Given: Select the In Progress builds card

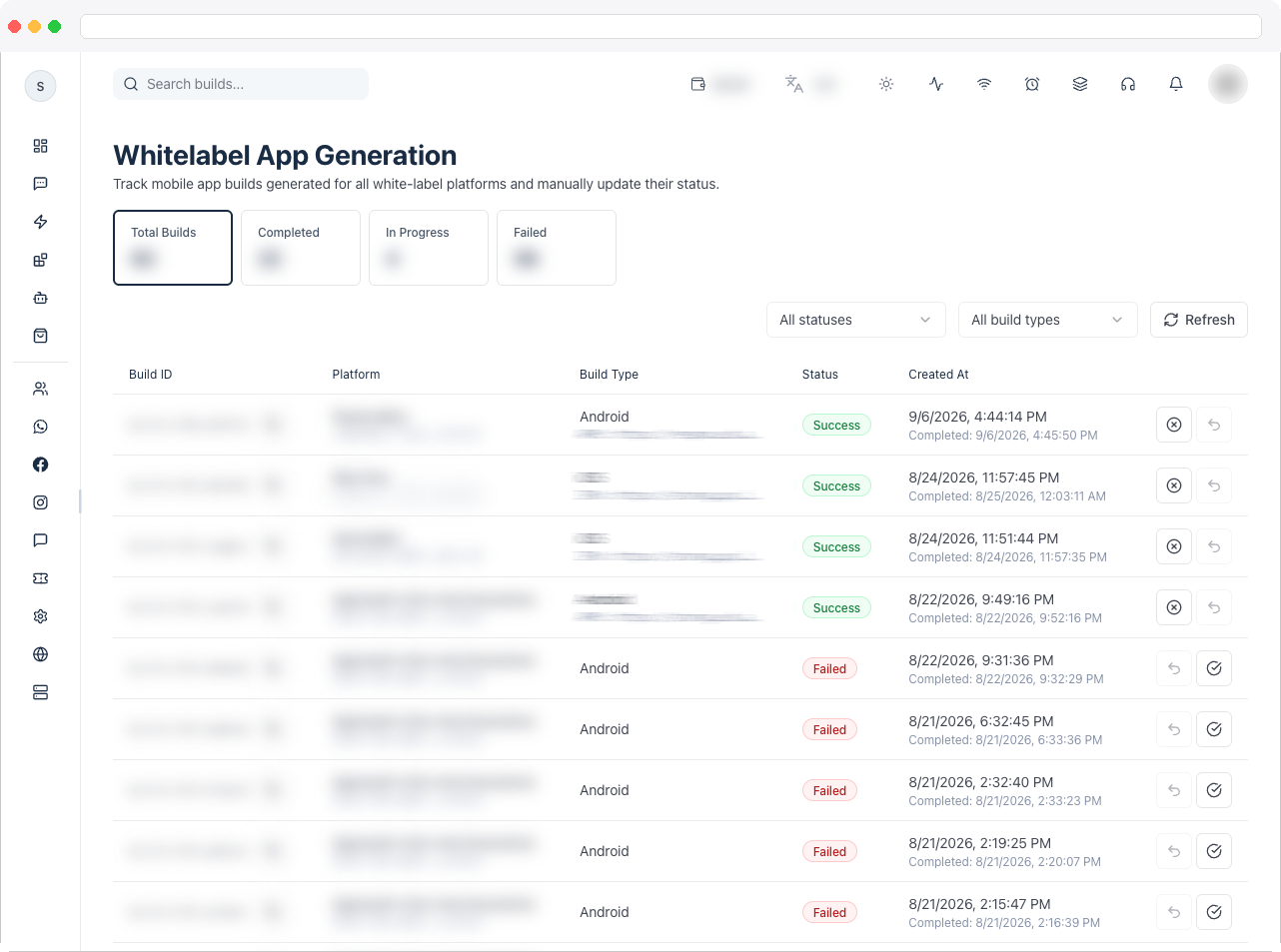Looking at the screenshot, I should coord(429,248).
